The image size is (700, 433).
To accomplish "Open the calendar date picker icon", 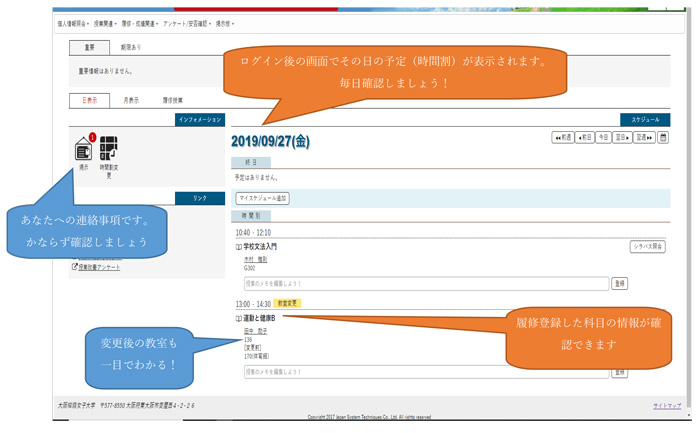I will tap(663, 138).
